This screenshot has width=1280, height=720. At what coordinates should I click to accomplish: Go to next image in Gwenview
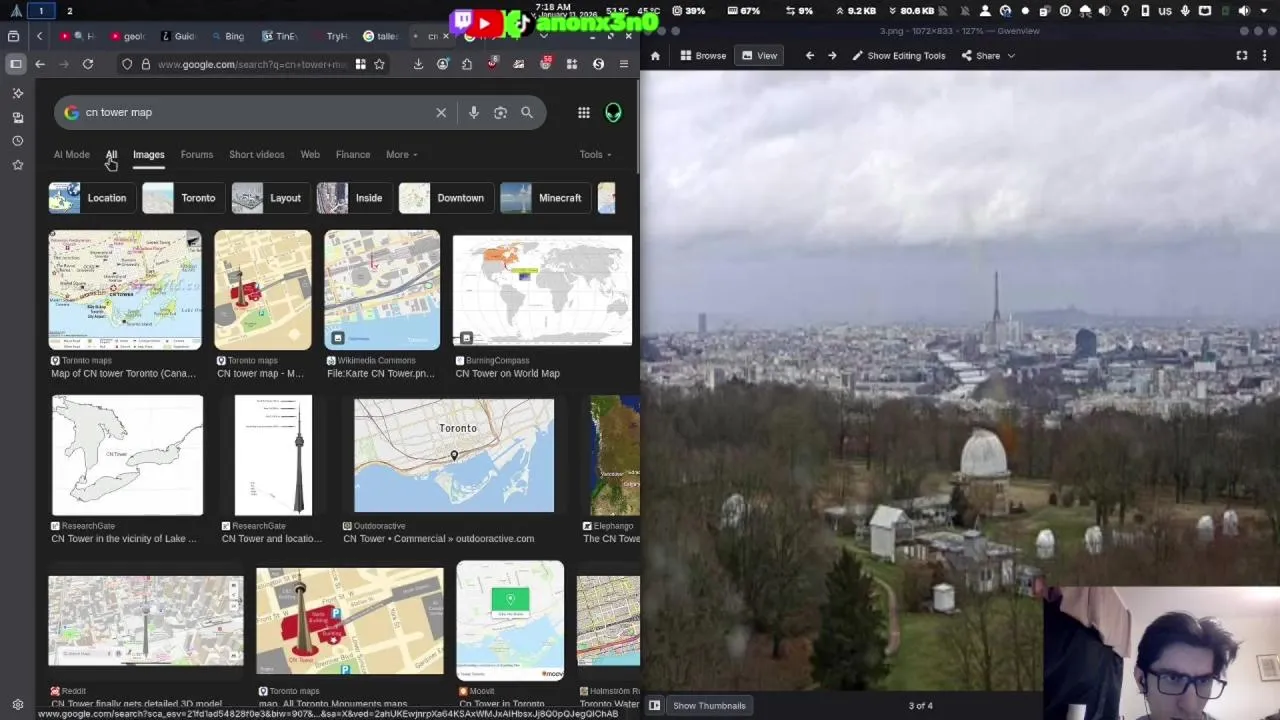[832, 56]
